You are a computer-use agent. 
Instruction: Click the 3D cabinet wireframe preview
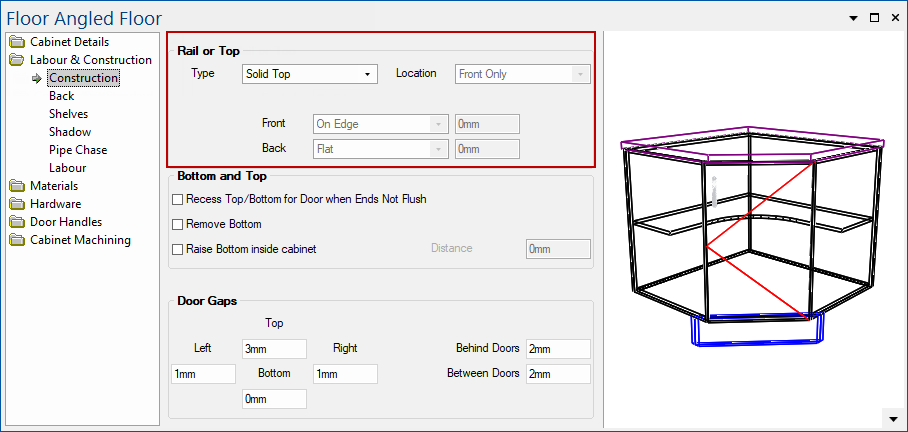(x=752, y=230)
